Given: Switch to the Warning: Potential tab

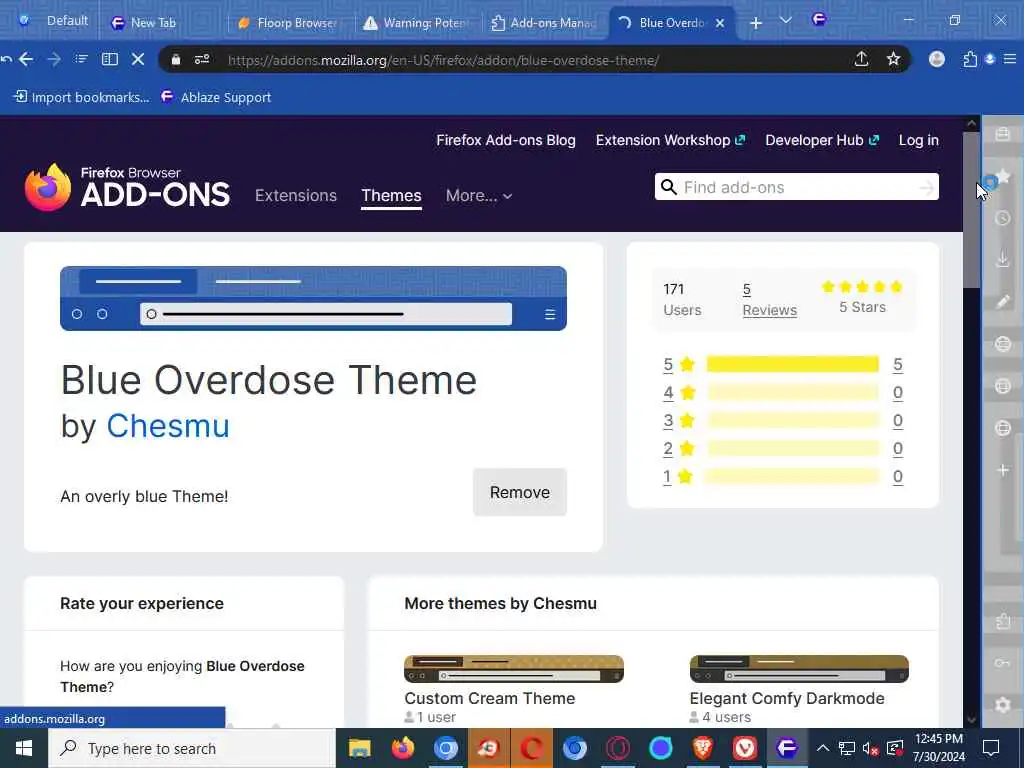Looking at the screenshot, I should pyautogui.click(x=417, y=23).
